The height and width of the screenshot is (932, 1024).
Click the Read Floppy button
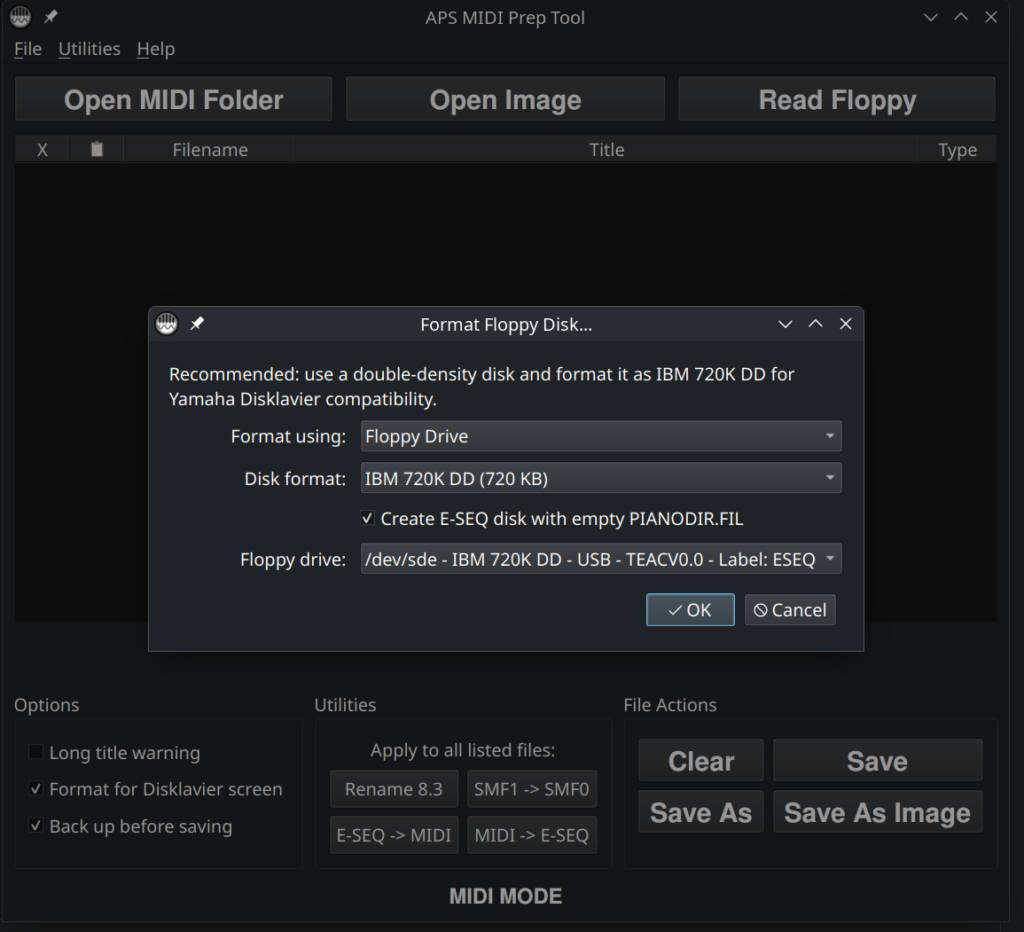pos(837,99)
